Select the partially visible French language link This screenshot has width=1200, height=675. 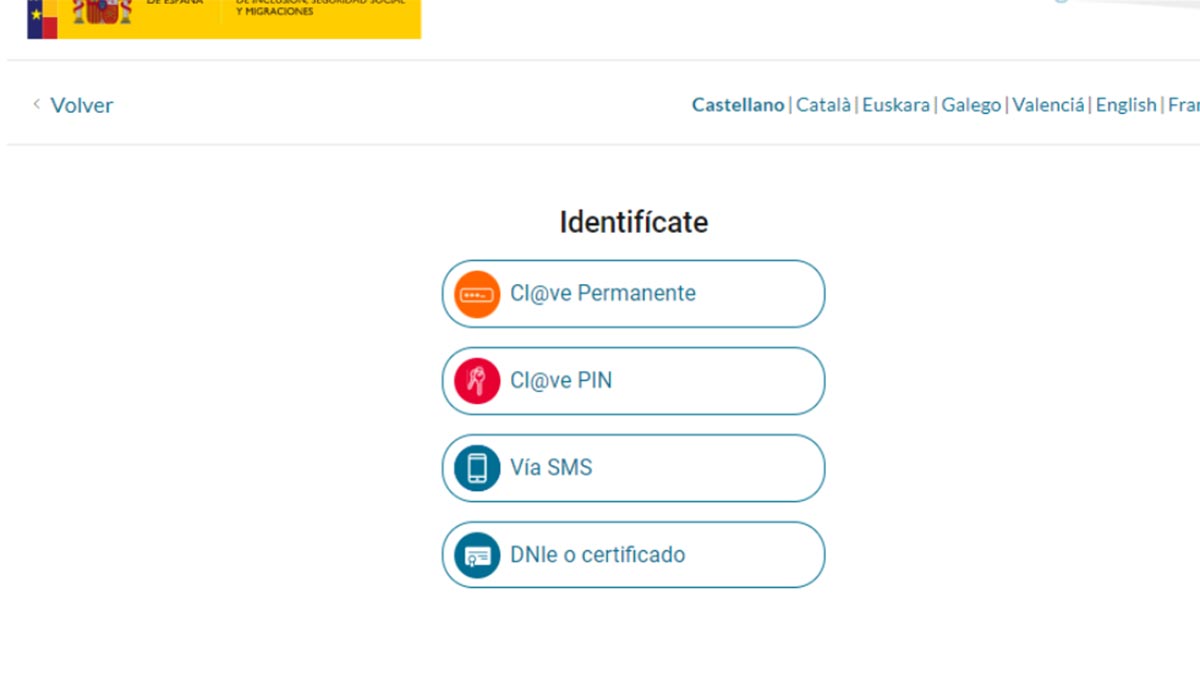(x=1184, y=105)
